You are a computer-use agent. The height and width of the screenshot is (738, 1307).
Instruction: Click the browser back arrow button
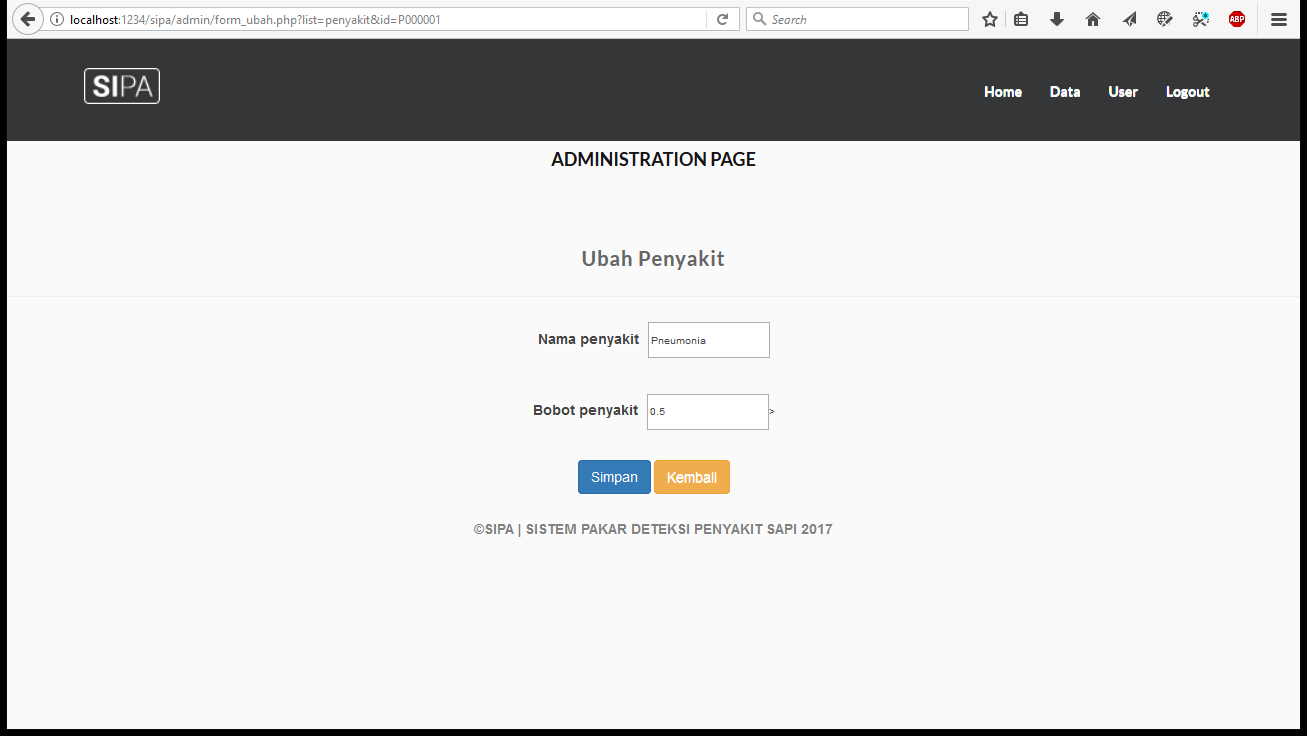27,19
